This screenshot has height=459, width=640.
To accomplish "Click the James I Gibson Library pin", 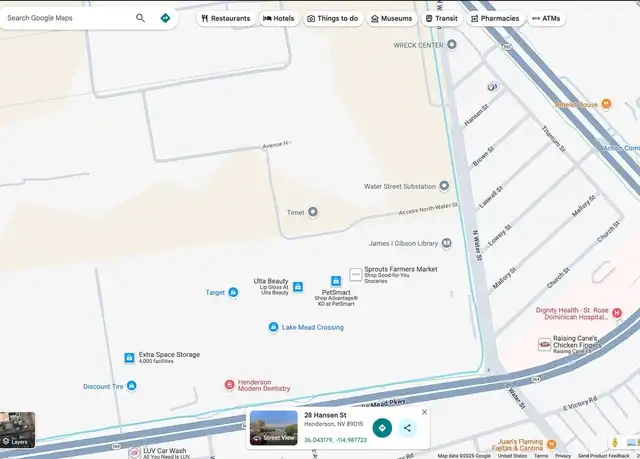I will tap(447, 243).
